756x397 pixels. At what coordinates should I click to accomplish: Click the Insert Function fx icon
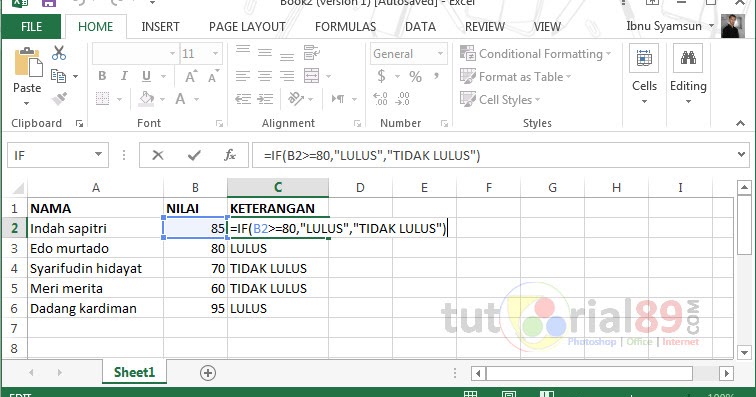(x=230, y=155)
